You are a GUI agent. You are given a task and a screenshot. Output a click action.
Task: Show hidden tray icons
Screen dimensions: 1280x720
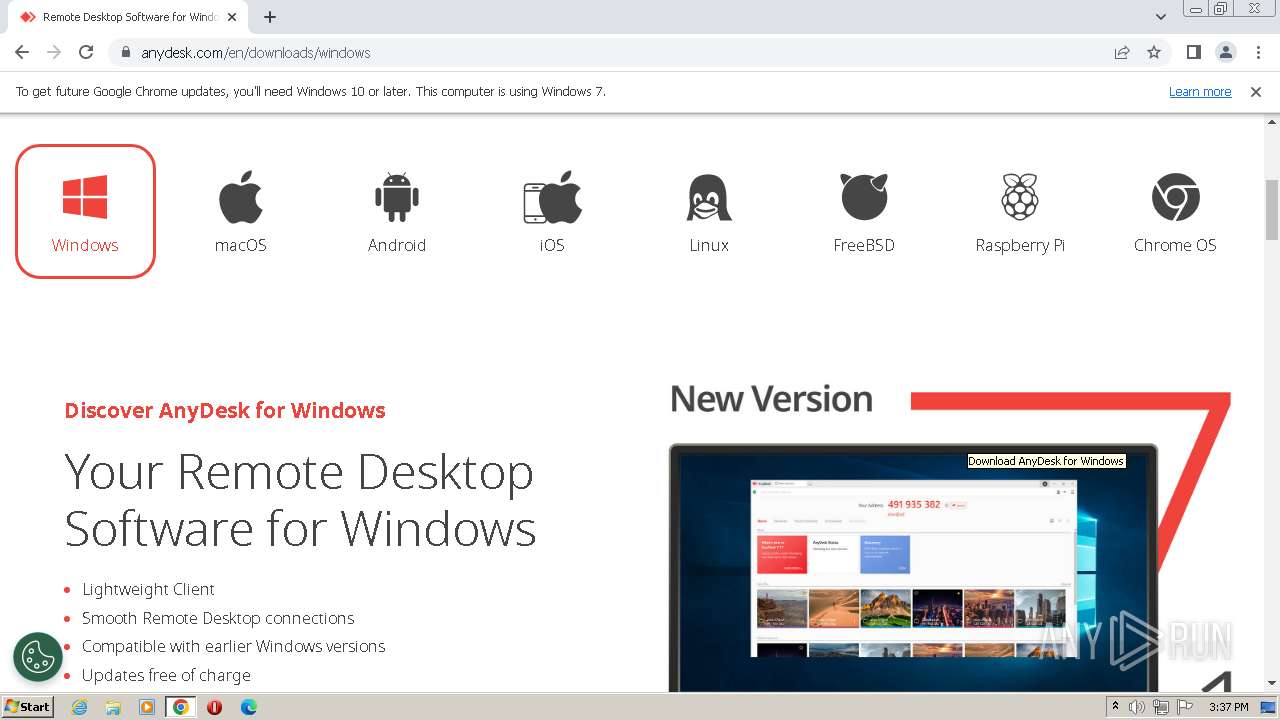coord(1115,707)
